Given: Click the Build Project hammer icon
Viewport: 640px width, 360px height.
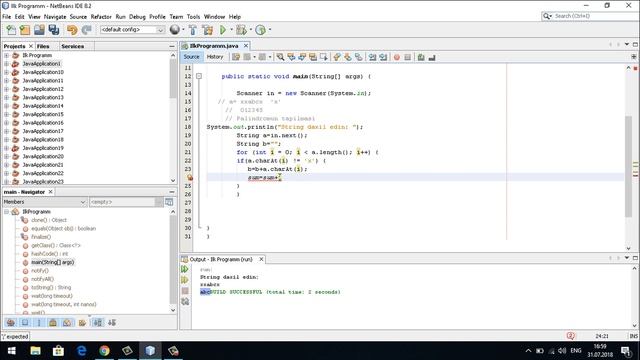Looking at the screenshot, I should (x=193, y=30).
